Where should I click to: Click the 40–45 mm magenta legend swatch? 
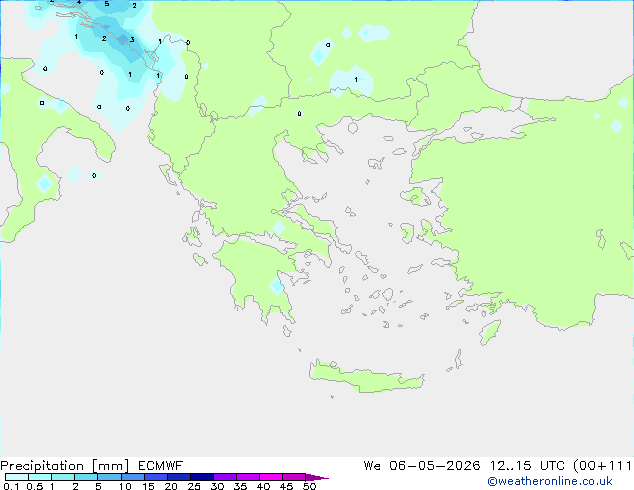point(271,477)
